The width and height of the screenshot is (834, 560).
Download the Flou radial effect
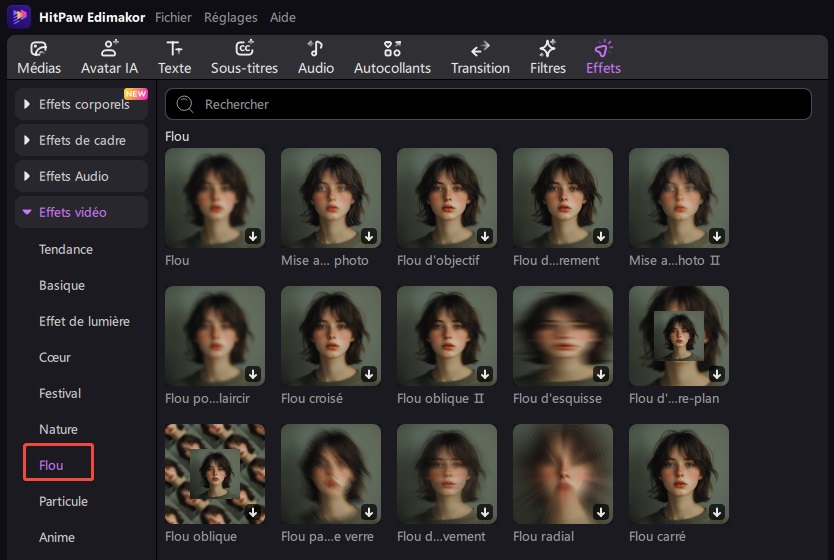pyautogui.click(x=601, y=512)
